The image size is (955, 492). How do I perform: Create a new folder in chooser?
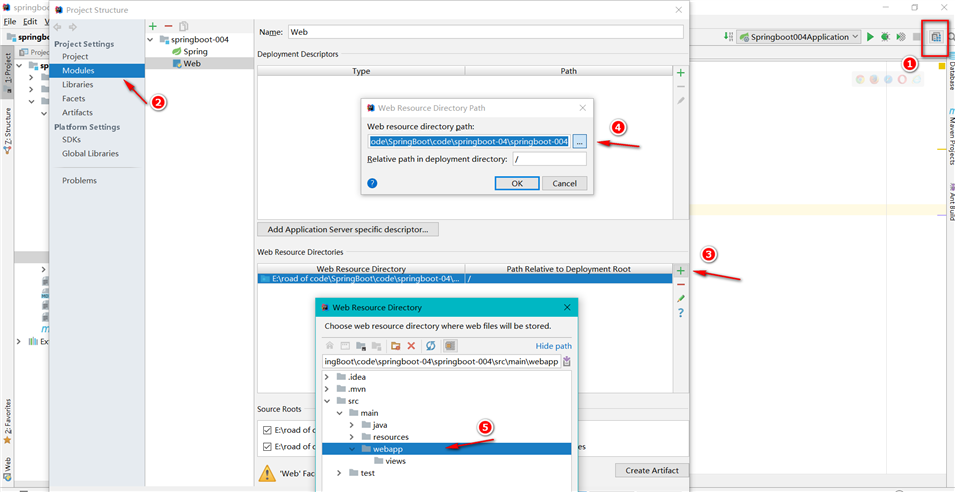(396, 346)
